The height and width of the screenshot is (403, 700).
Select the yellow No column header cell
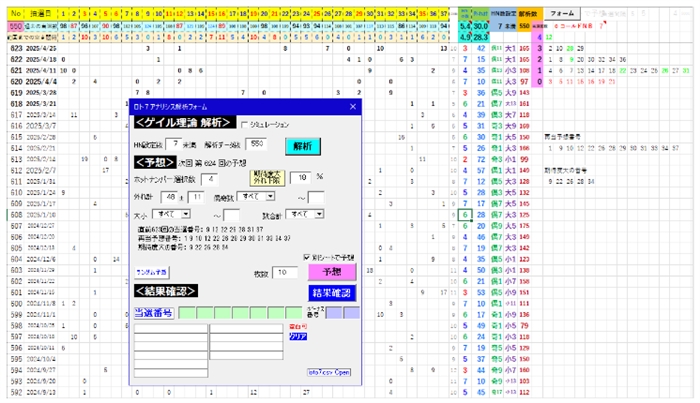coord(15,12)
